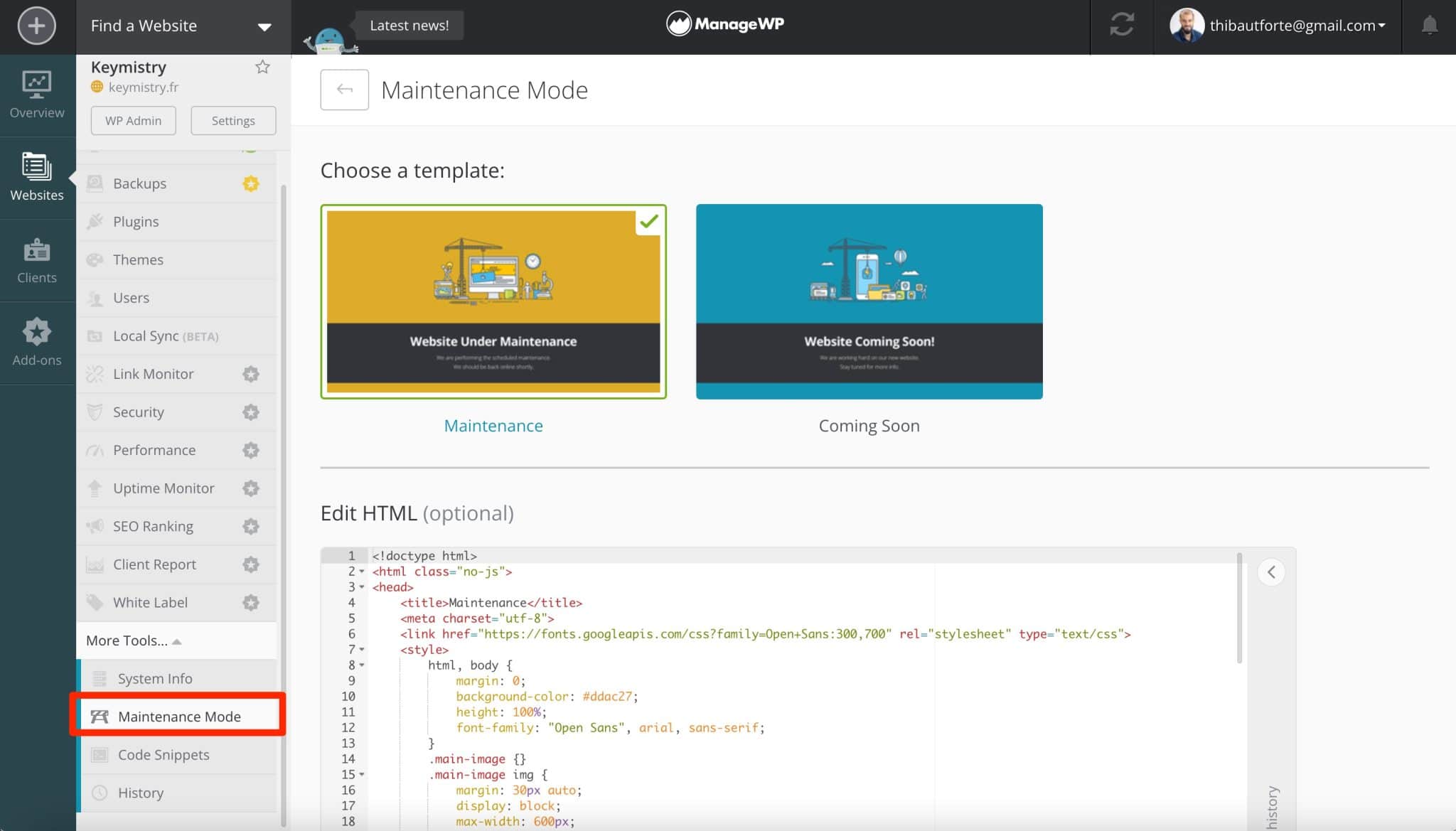Click the Backups star badge icon
The width and height of the screenshot is (1456, 831).
coord(251,183)
